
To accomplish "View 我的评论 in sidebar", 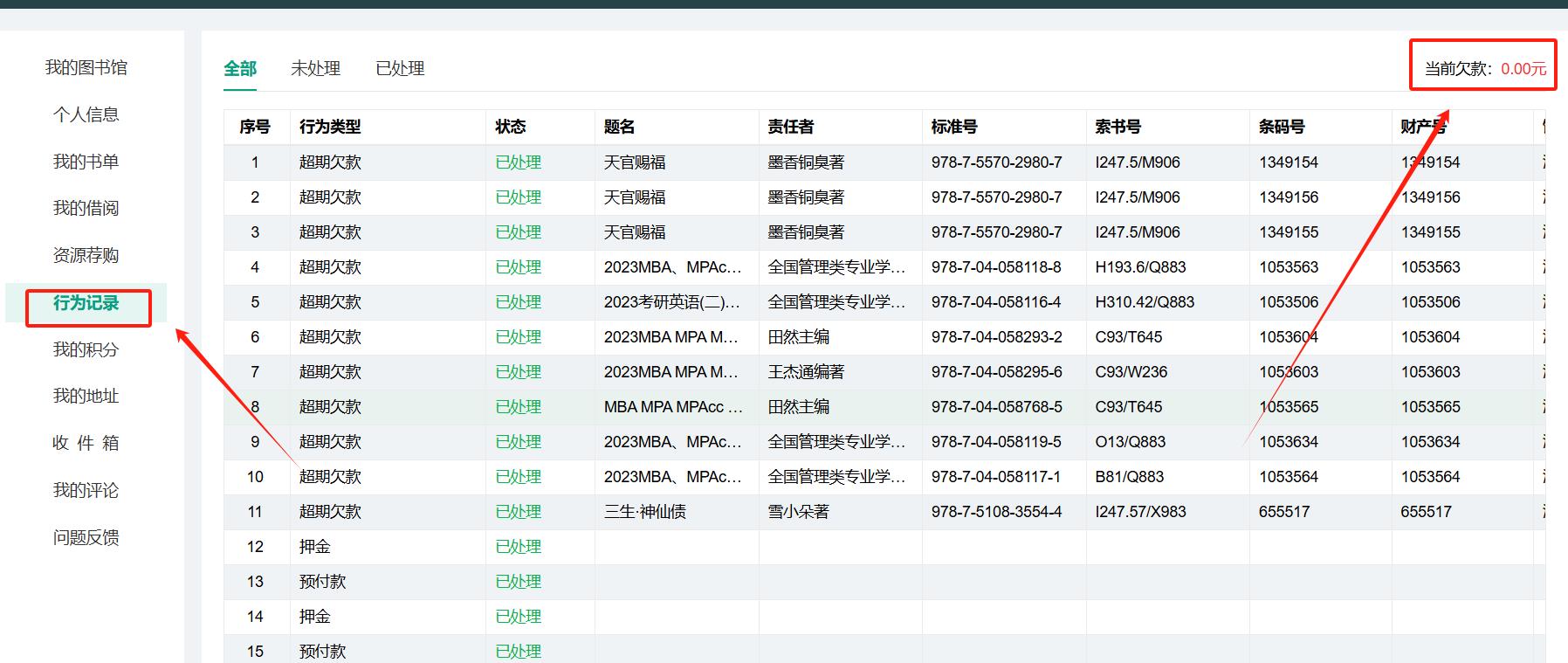I will [x=86, y=490].
